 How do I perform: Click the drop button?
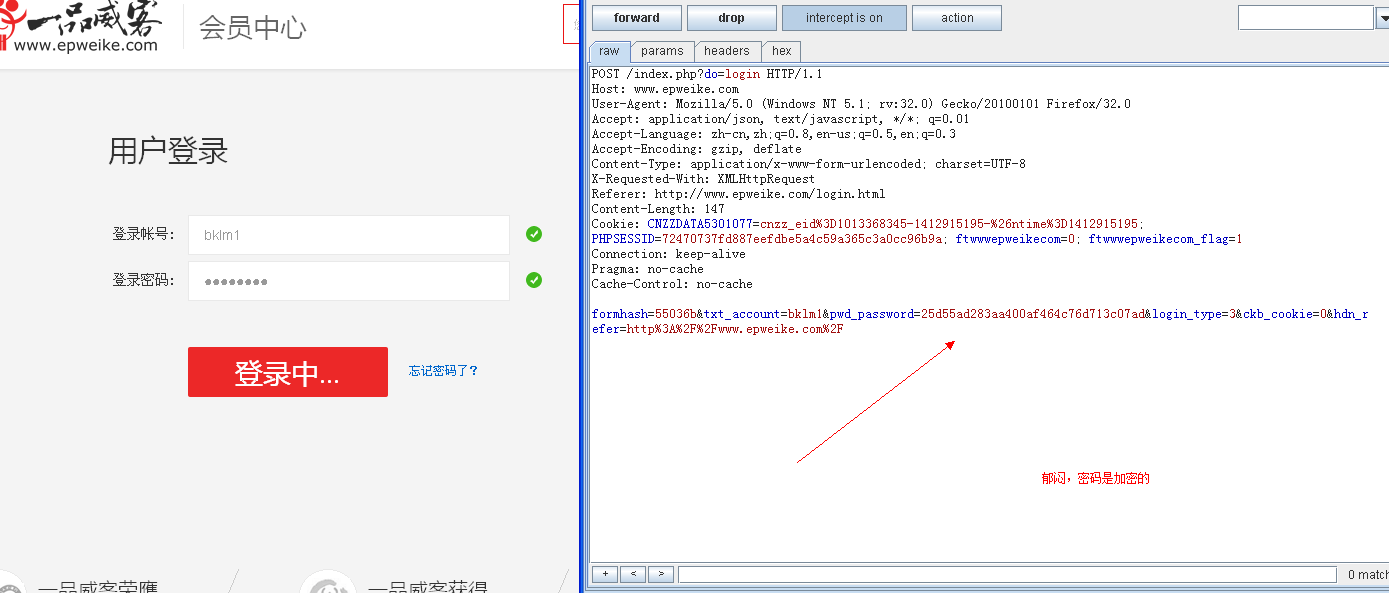pos(731,18)
